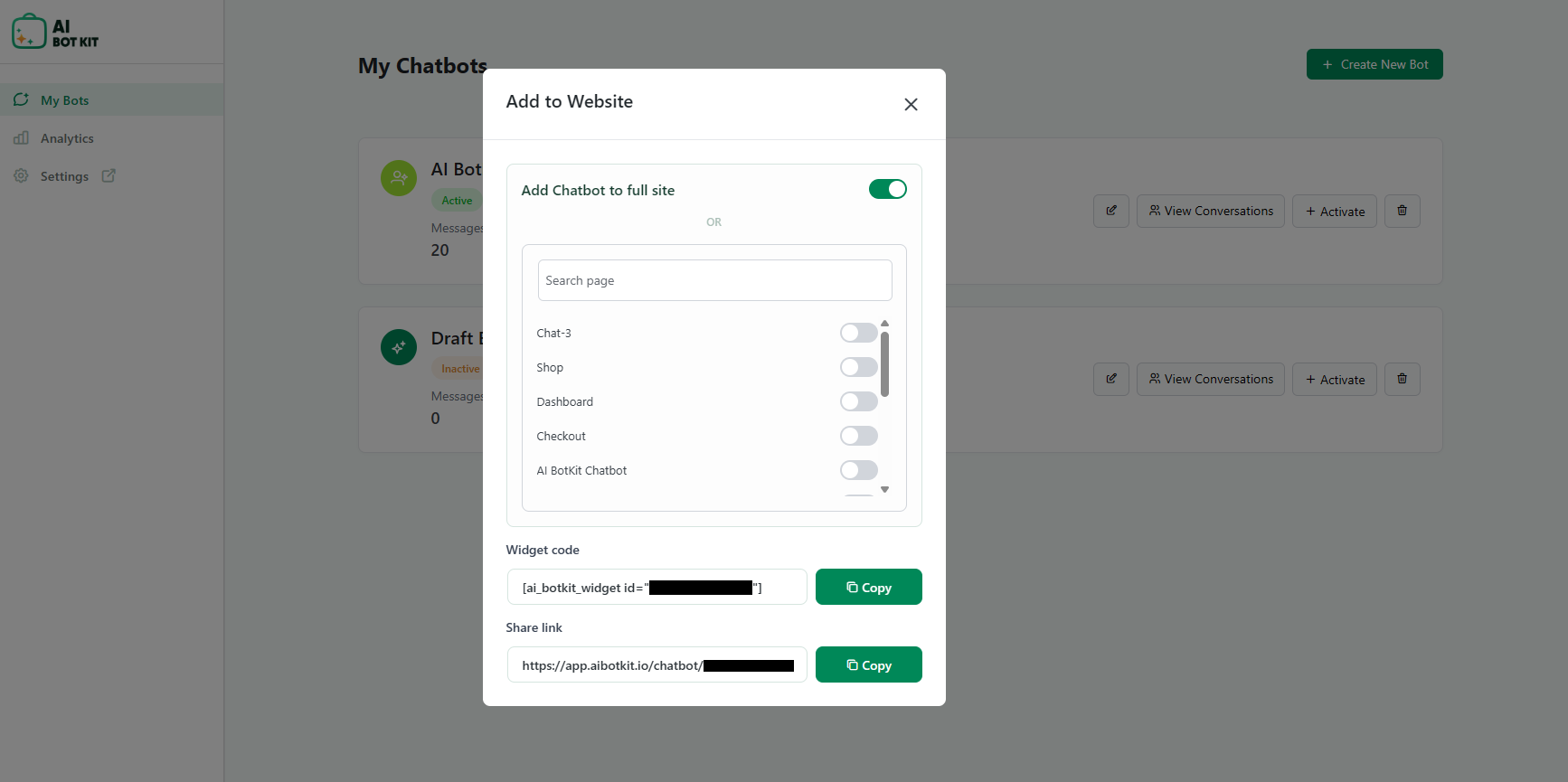Click the green AI Bot avatar icon

pos(399,178)
